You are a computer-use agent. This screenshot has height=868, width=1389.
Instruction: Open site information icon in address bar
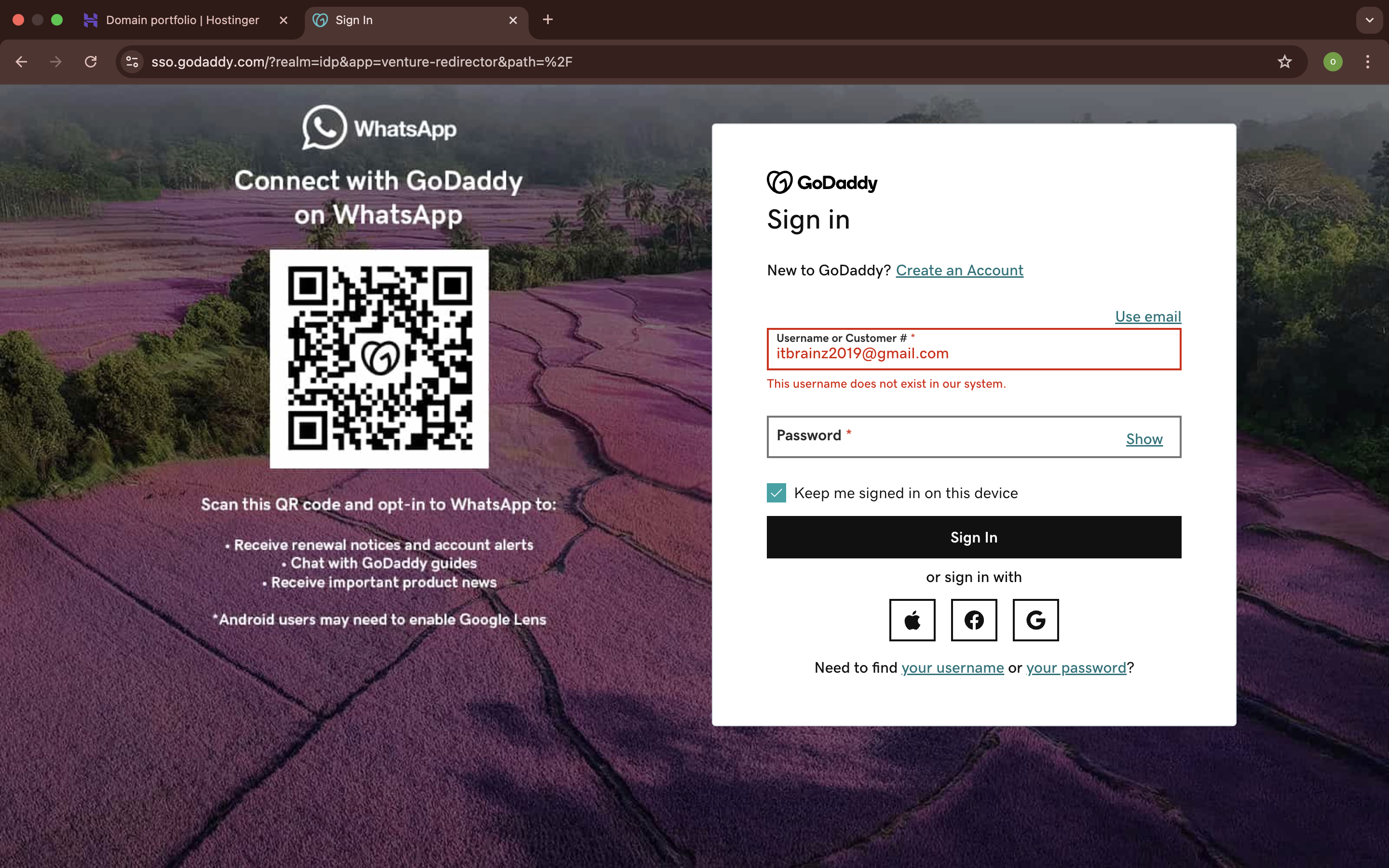tap(132, 61)
